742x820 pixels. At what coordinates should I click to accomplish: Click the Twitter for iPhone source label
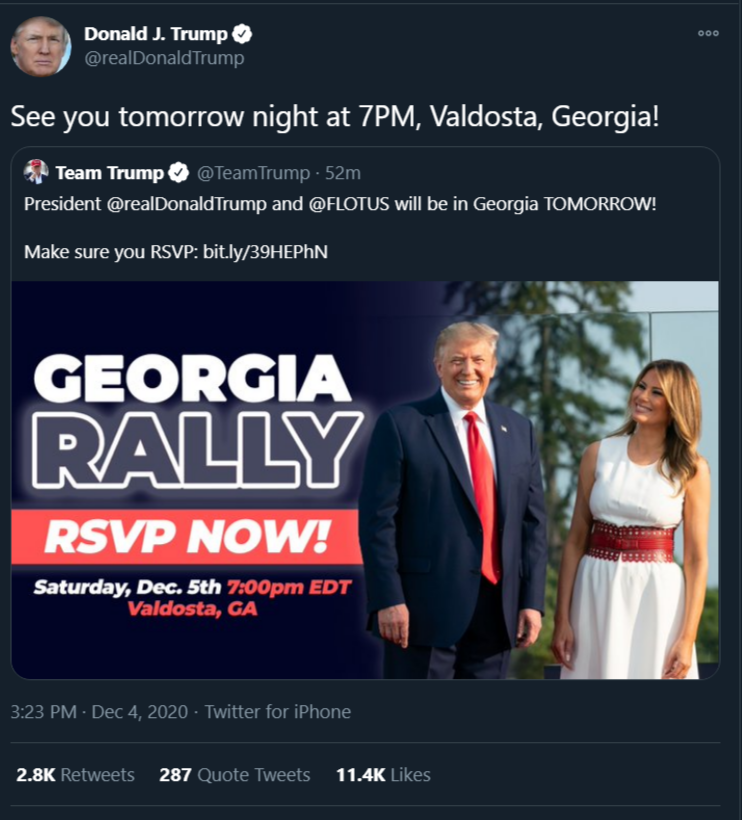[278, 712]
